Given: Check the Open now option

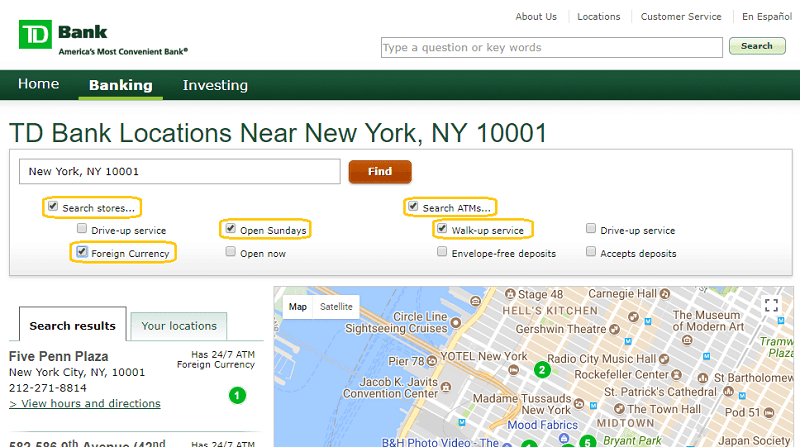Looking at the screenshot, I should point(230,252).
